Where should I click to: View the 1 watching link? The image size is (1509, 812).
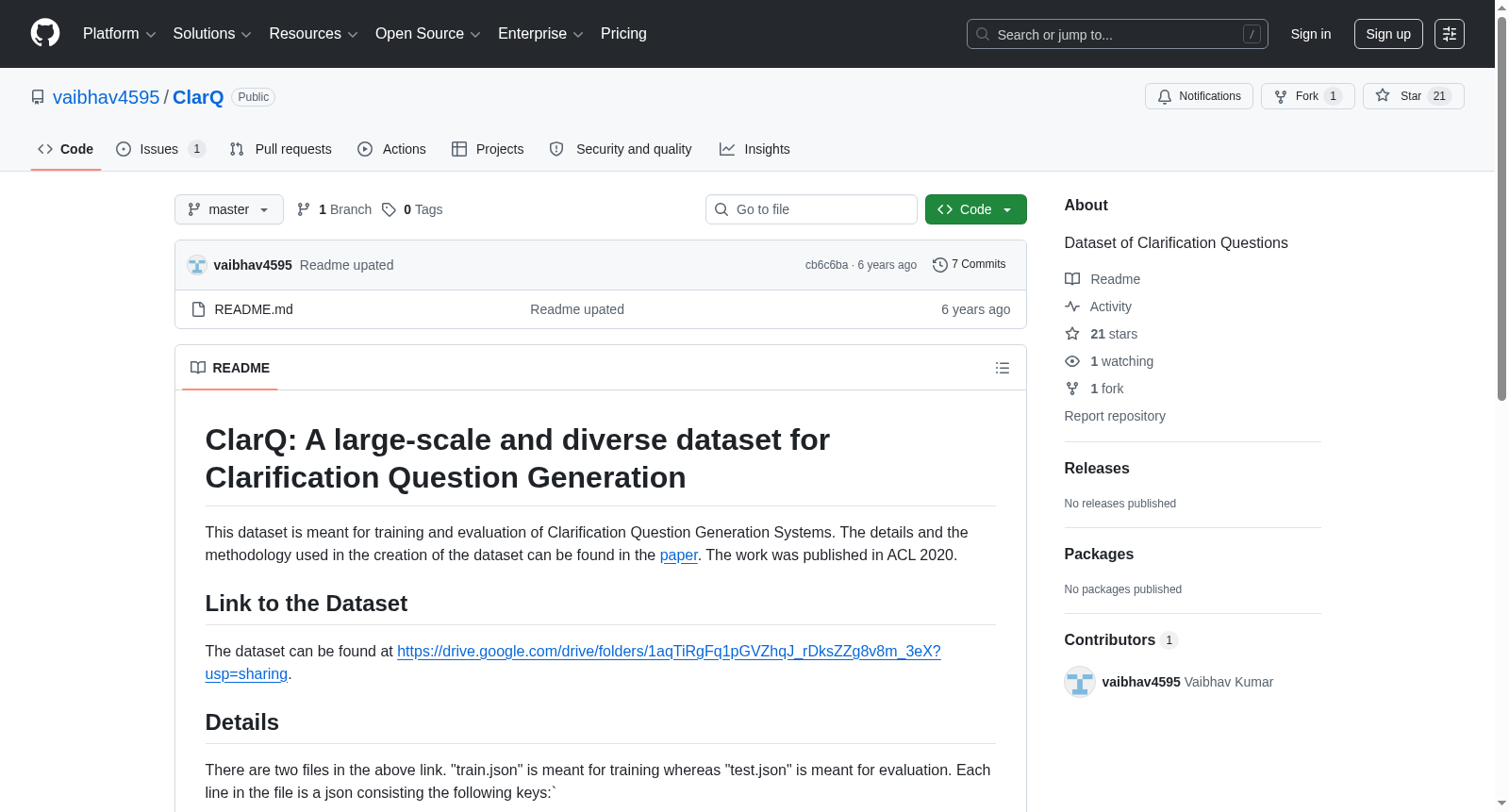coord(1109,361)
